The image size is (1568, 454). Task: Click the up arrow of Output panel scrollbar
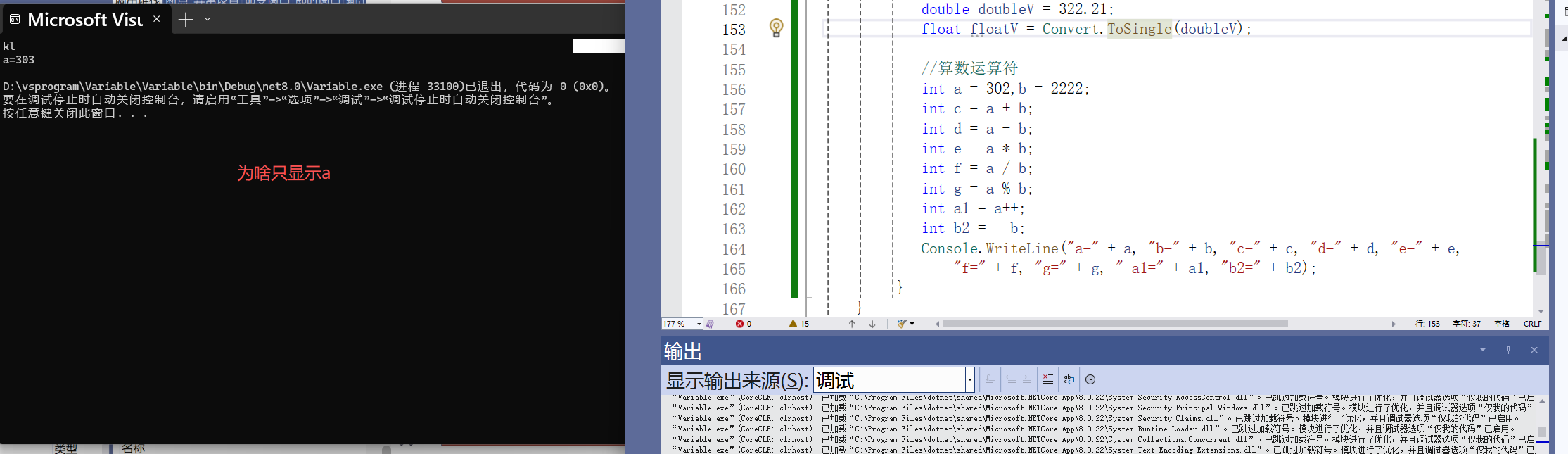pyautogui.click(x=1542, y=401)
